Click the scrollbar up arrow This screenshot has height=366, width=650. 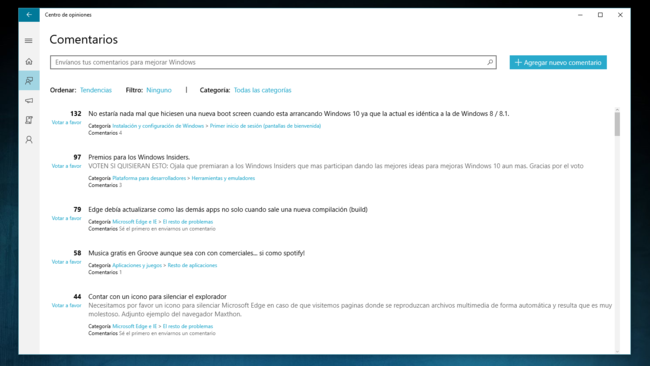pos(617,109)
